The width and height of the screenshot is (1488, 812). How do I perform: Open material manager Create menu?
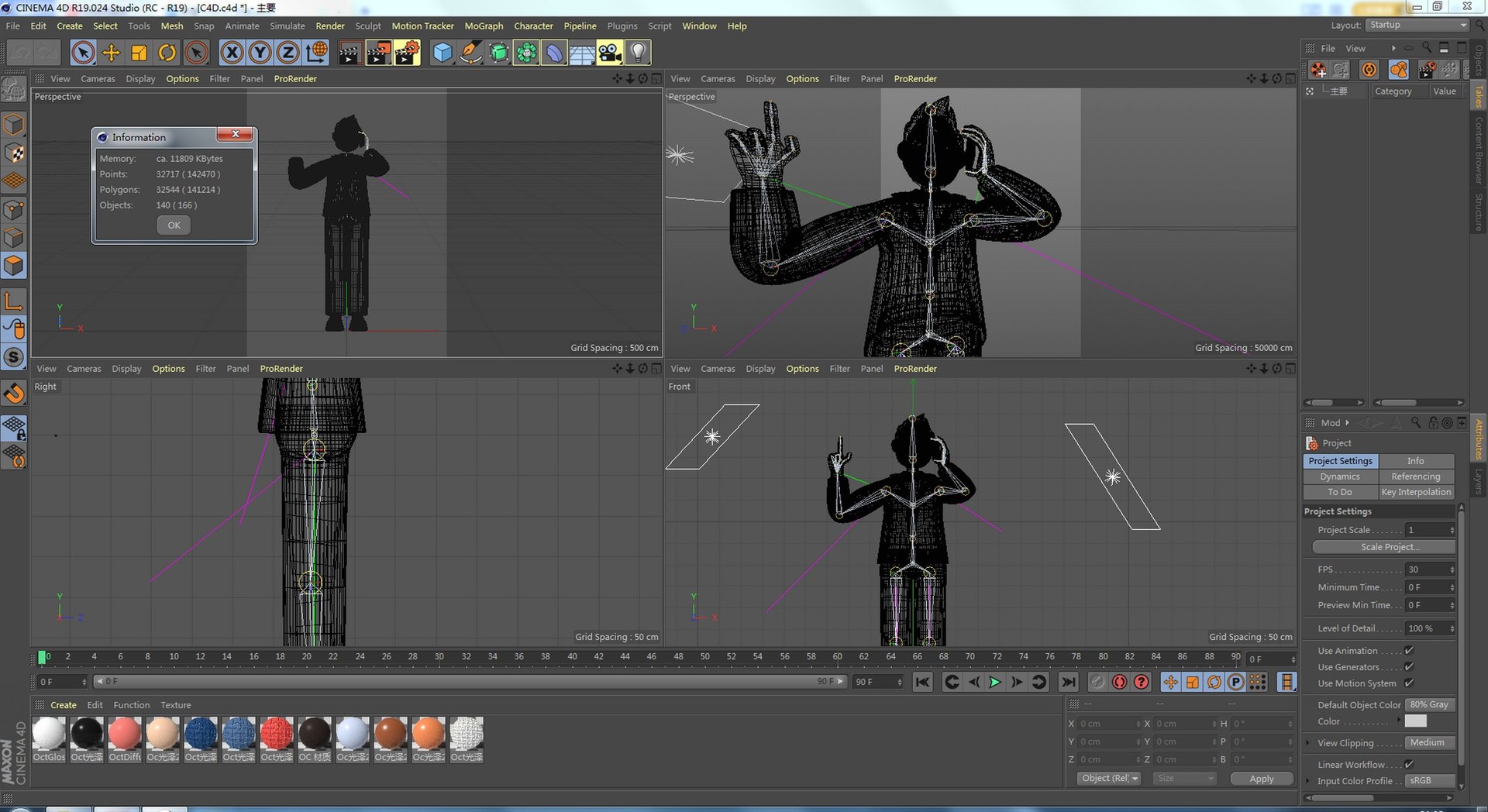[x=64, y=705]
